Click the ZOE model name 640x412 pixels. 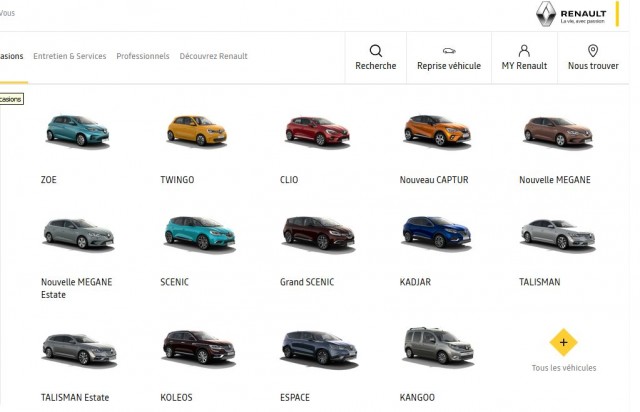(x=49, y=180)
